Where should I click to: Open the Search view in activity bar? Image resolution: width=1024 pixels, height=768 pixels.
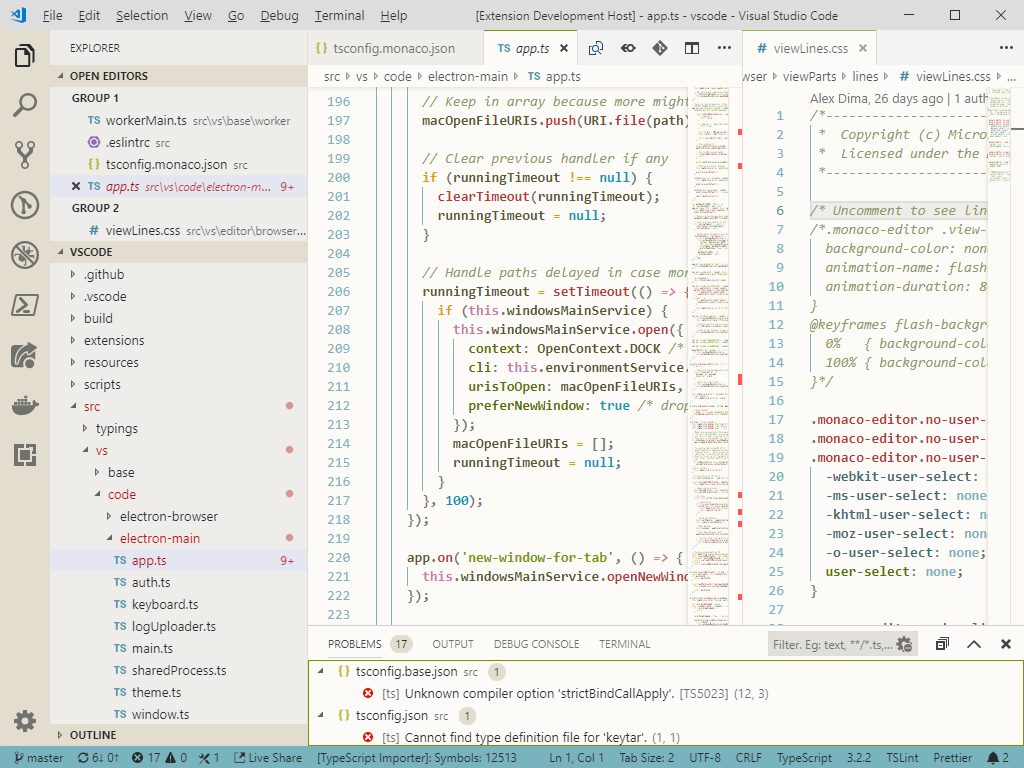coord(25,104)
